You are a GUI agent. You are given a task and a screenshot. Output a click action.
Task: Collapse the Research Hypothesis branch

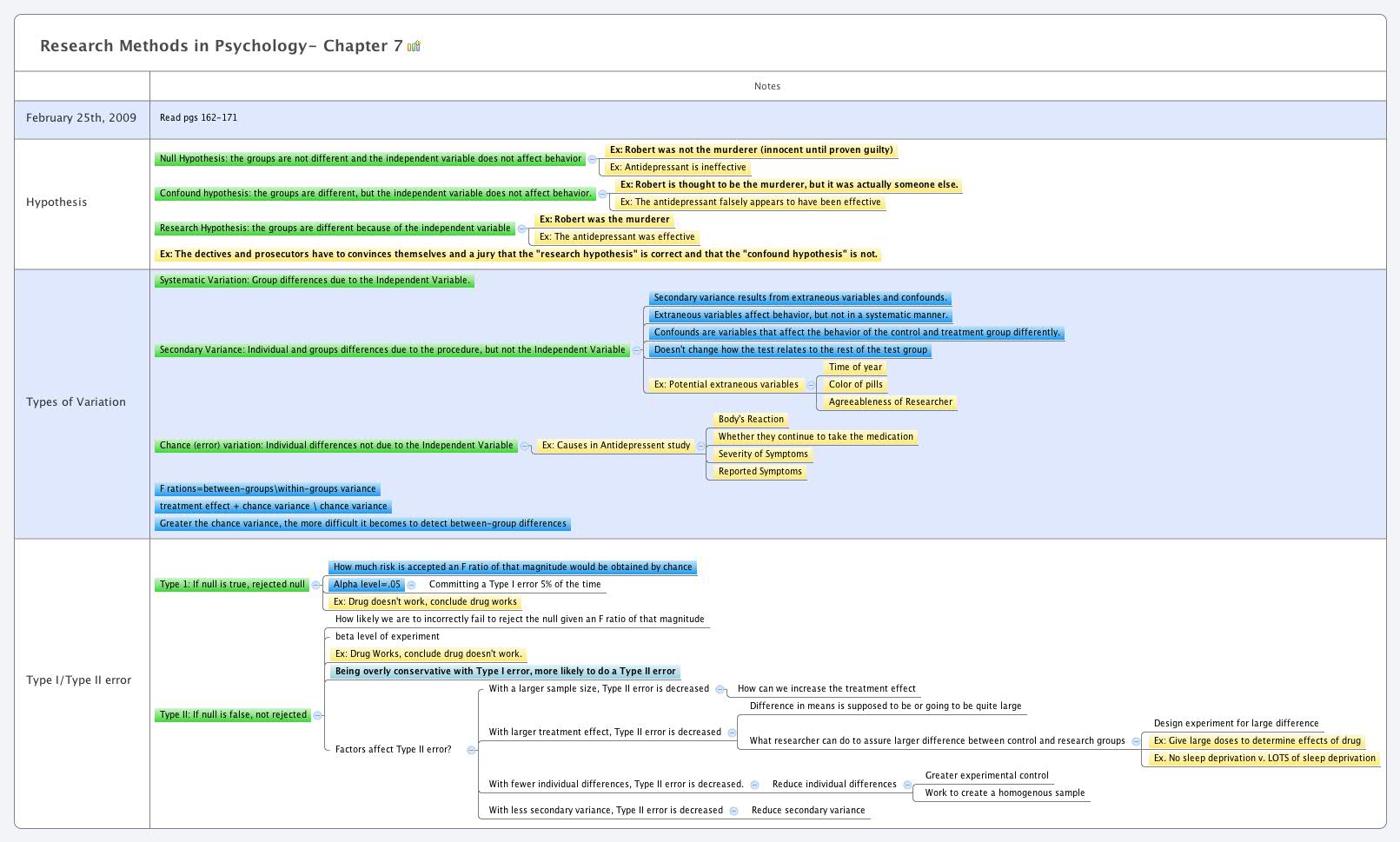(x=521, y=229)
